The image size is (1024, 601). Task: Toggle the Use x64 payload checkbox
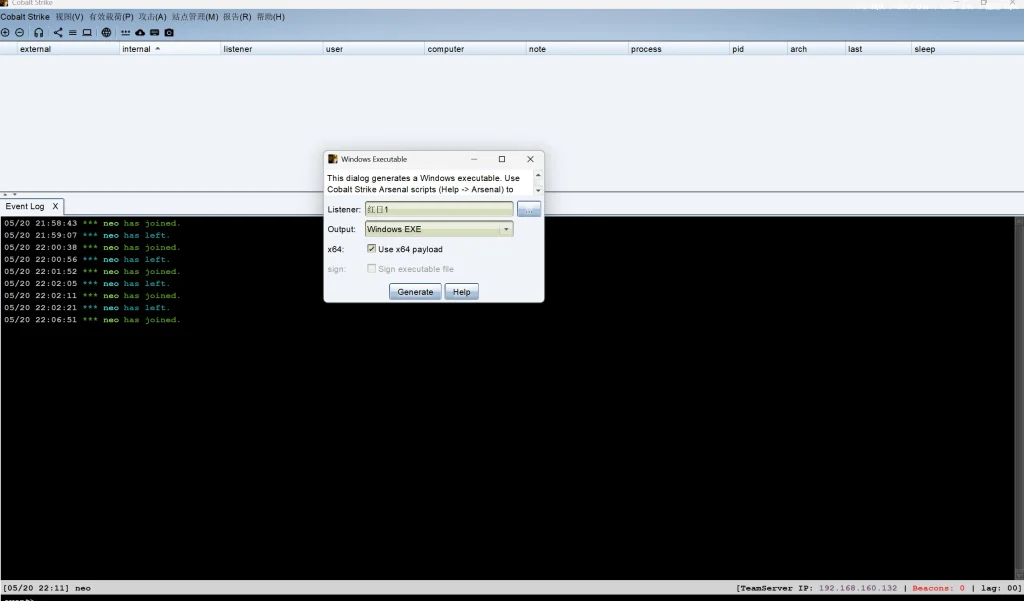(372, 249)
